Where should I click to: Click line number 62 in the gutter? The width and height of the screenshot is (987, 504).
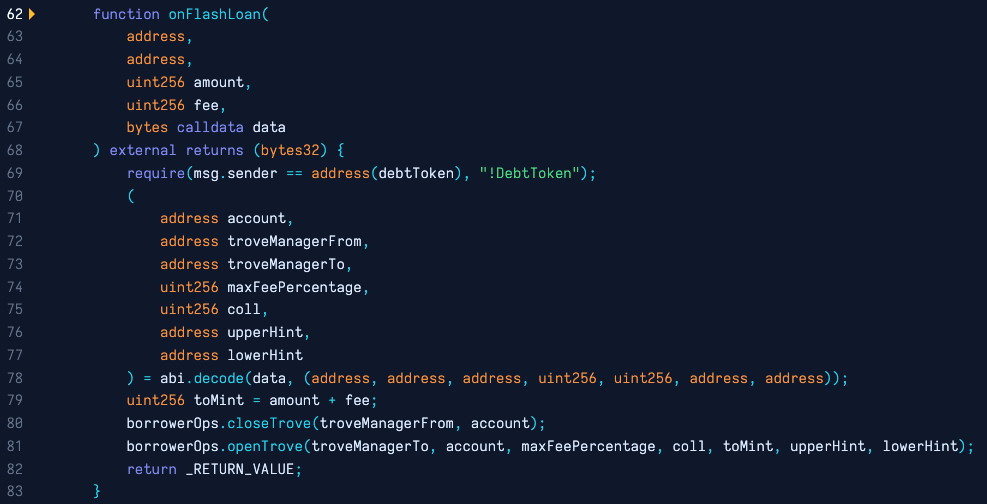coord(14,14)
